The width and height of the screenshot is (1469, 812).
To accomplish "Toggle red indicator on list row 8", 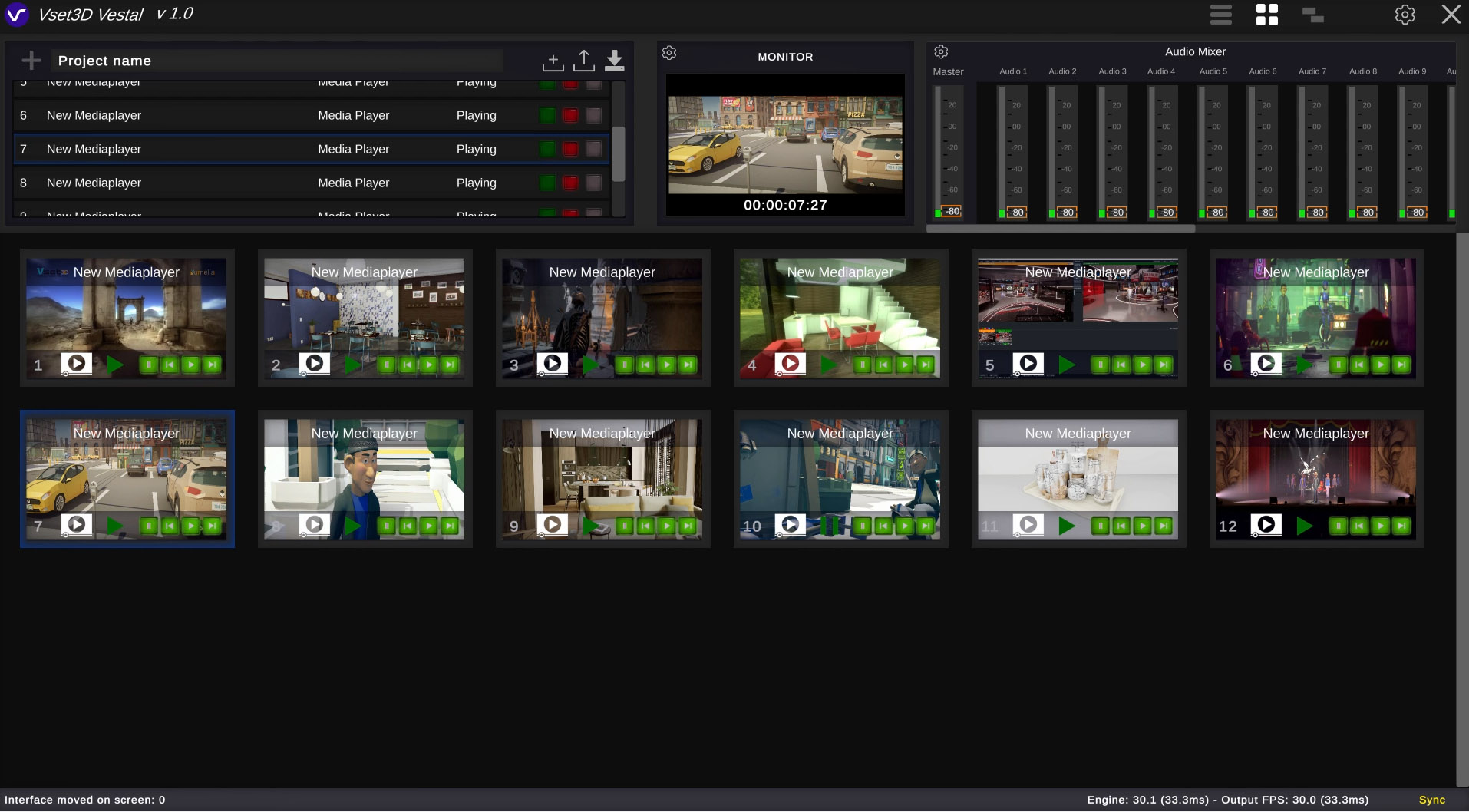I will tap(570, 183).
